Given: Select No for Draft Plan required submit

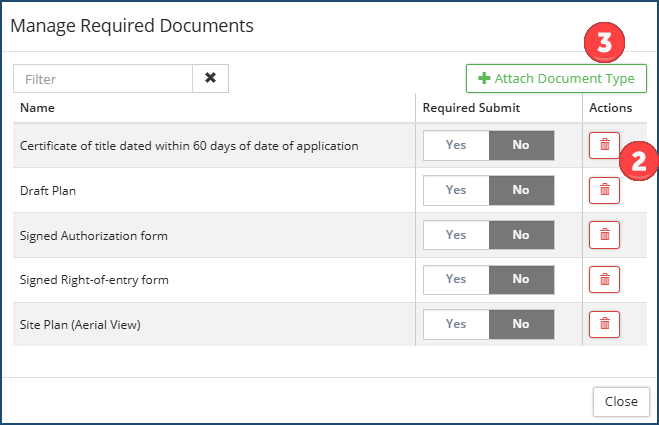Looking at the screenshot, I should (521, 190).
